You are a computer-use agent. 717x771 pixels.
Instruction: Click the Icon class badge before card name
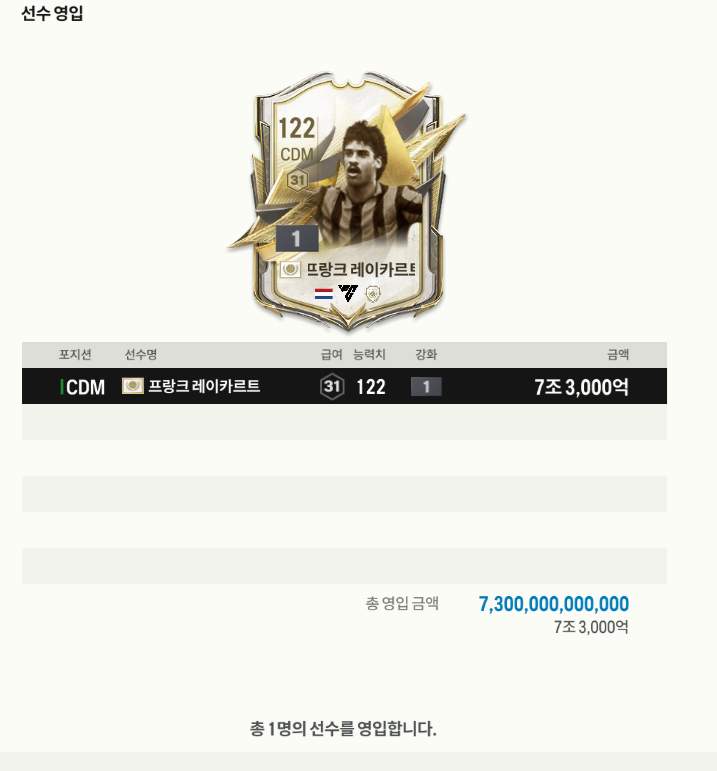click(x=290, y=269)
